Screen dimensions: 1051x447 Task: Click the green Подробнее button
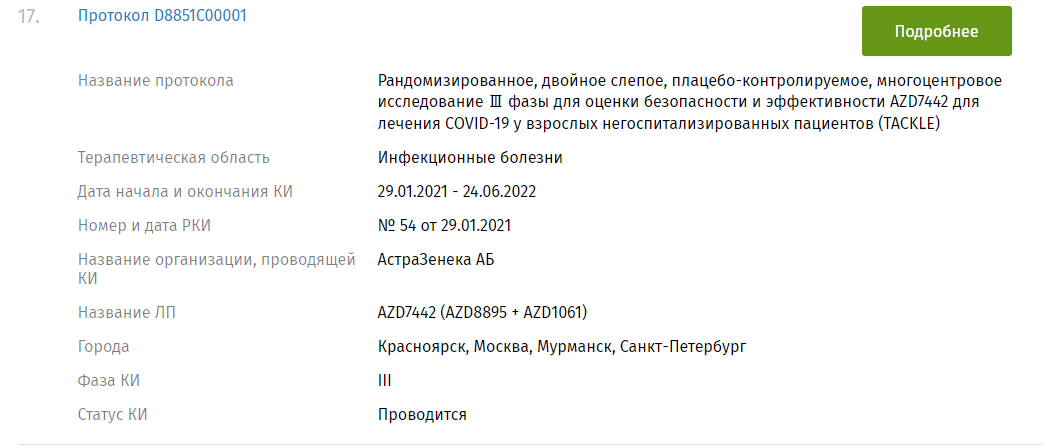(936, 31)
